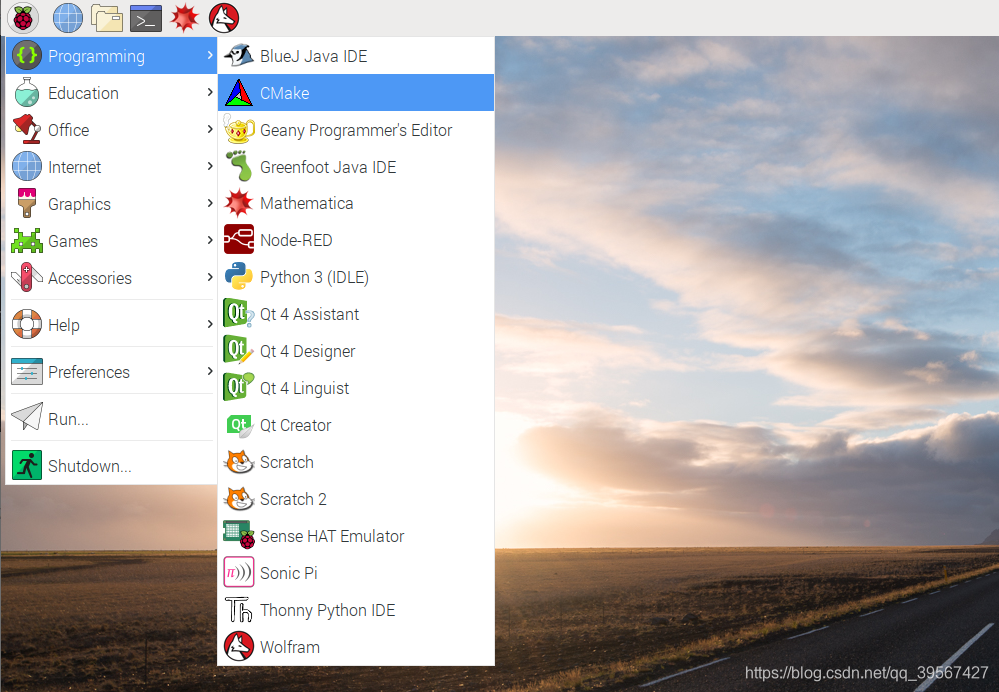
Task: Click the Mathematica red spiky icon in submenu
Action: pos(239,203)
